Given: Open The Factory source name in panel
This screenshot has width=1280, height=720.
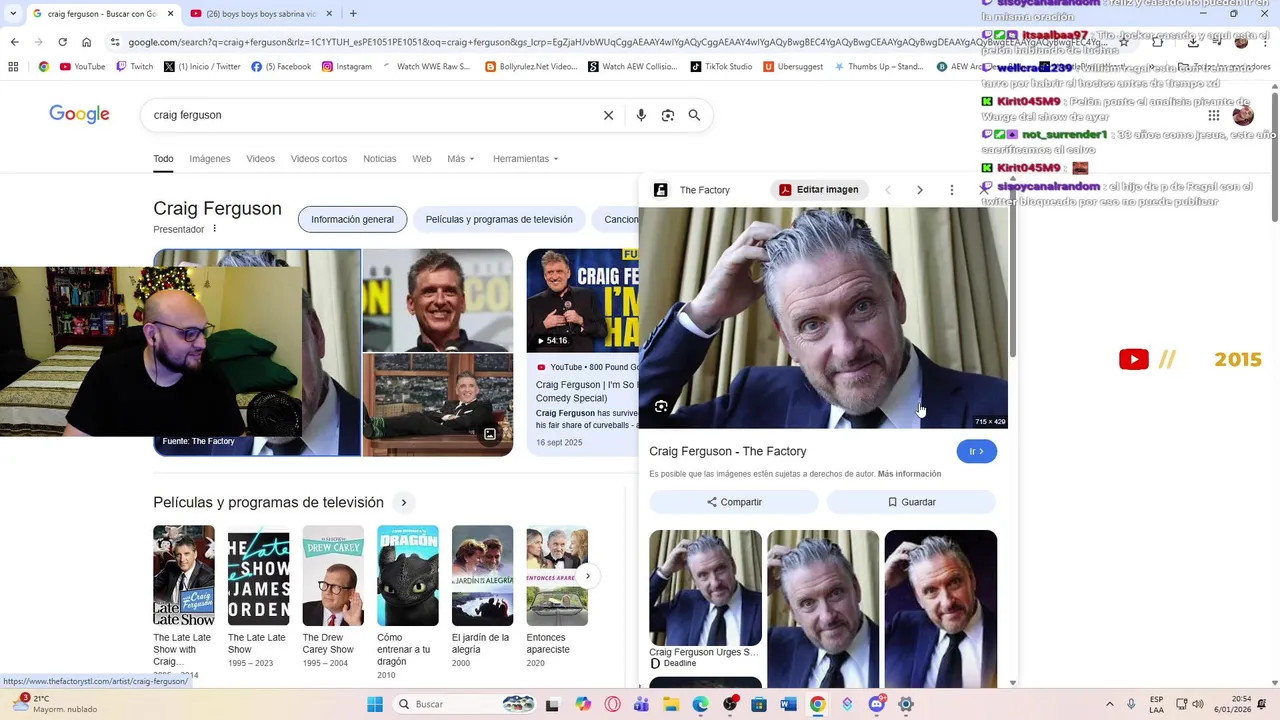Looking at the screenshot, I should (x=705, y=190).
